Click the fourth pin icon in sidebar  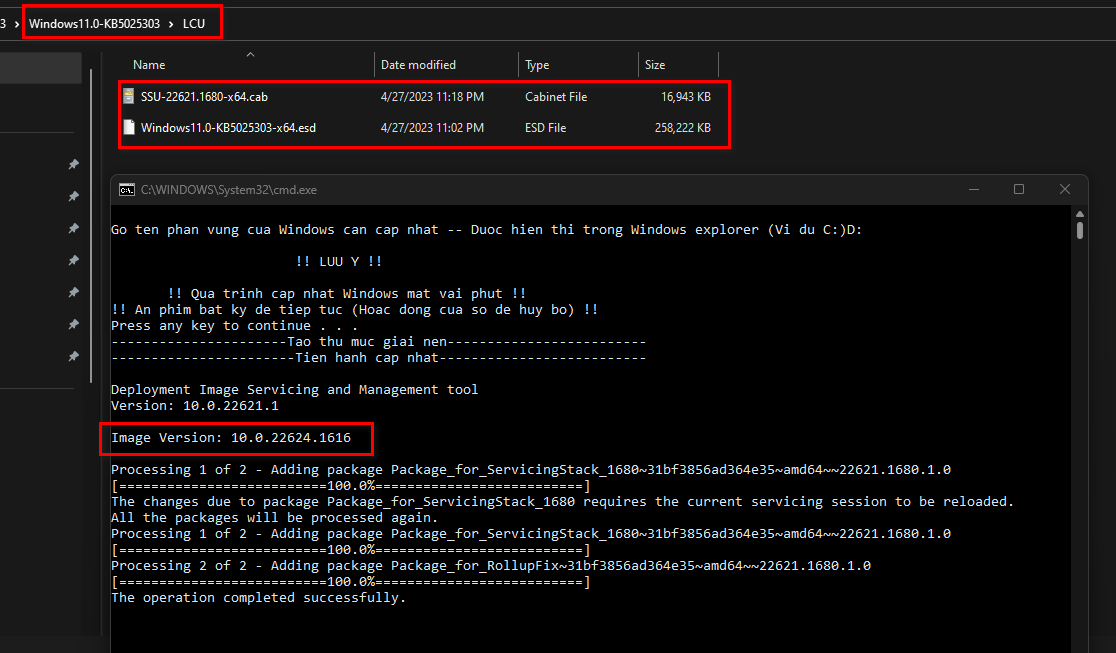[73, 261]
